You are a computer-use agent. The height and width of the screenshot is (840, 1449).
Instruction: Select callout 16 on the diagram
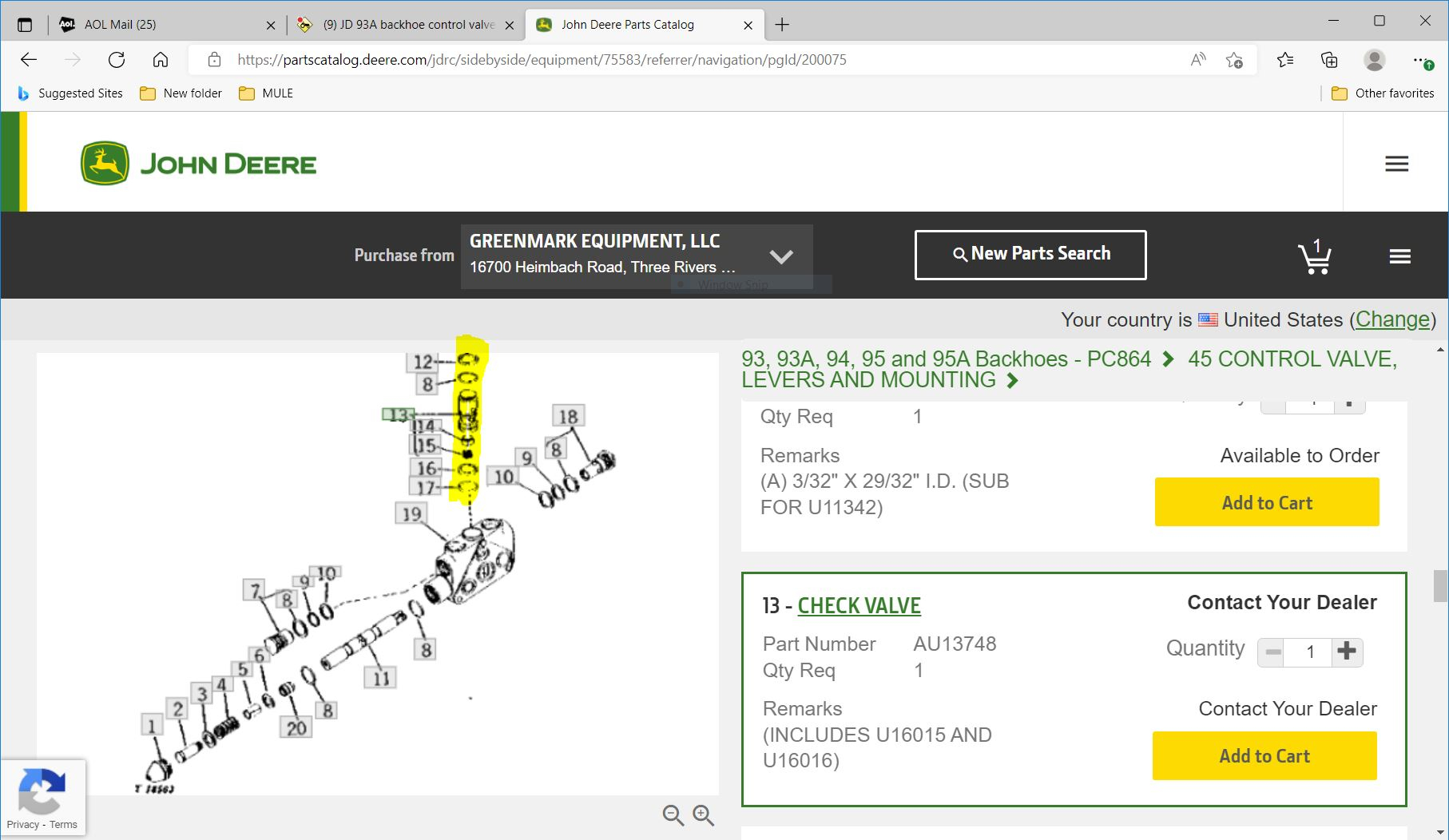[x=426, y=467]
